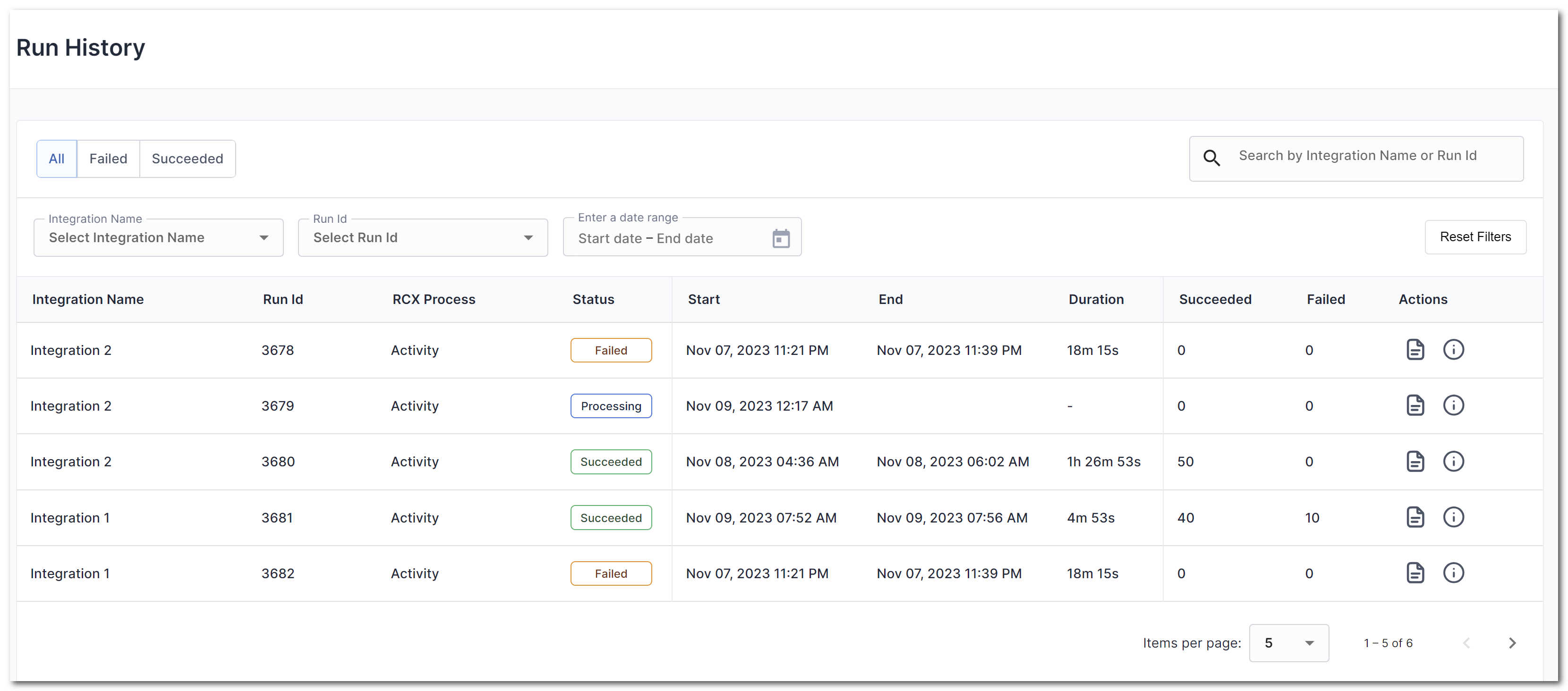The image size is (1568, 691).
Task: Open the calendar date picker icon
Action: (x=780, y=238)
